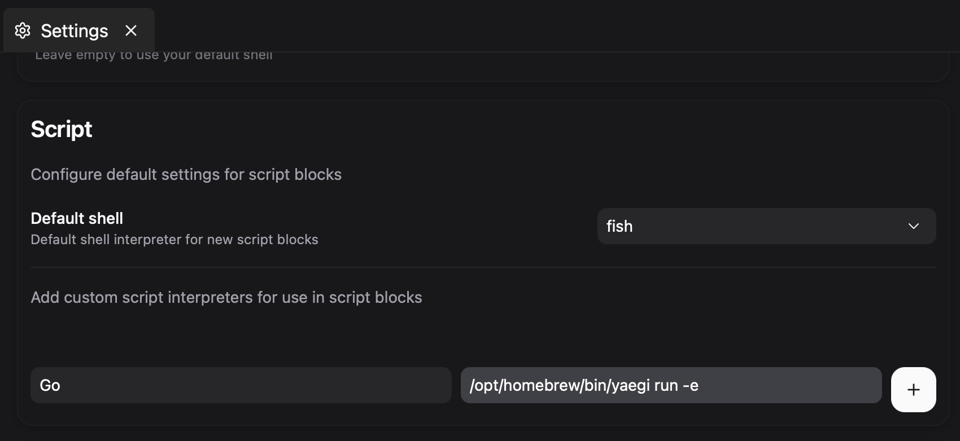Click blank area right of Script heading
Viewport: 960px width, 441px height.
[500, 129]
